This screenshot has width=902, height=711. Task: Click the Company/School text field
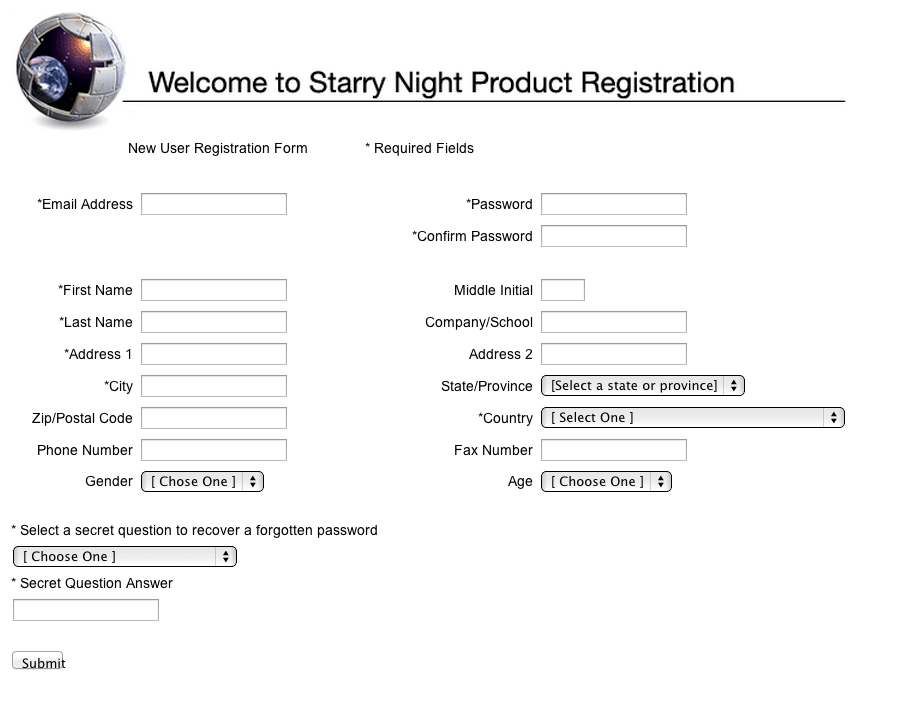614,322
